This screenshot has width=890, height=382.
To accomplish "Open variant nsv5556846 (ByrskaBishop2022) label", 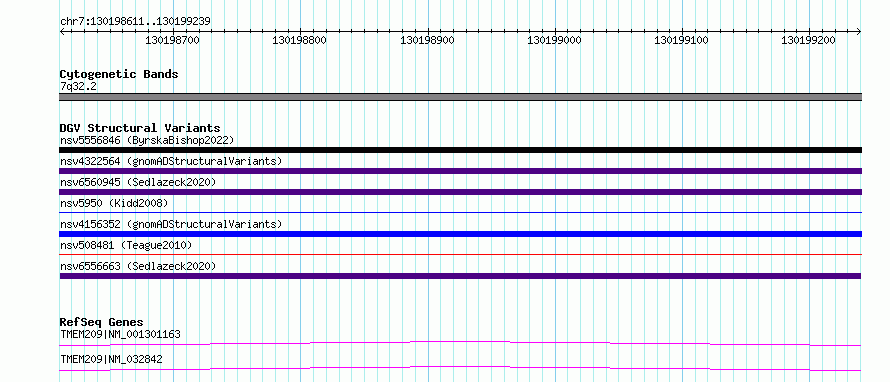I will 147,140.
